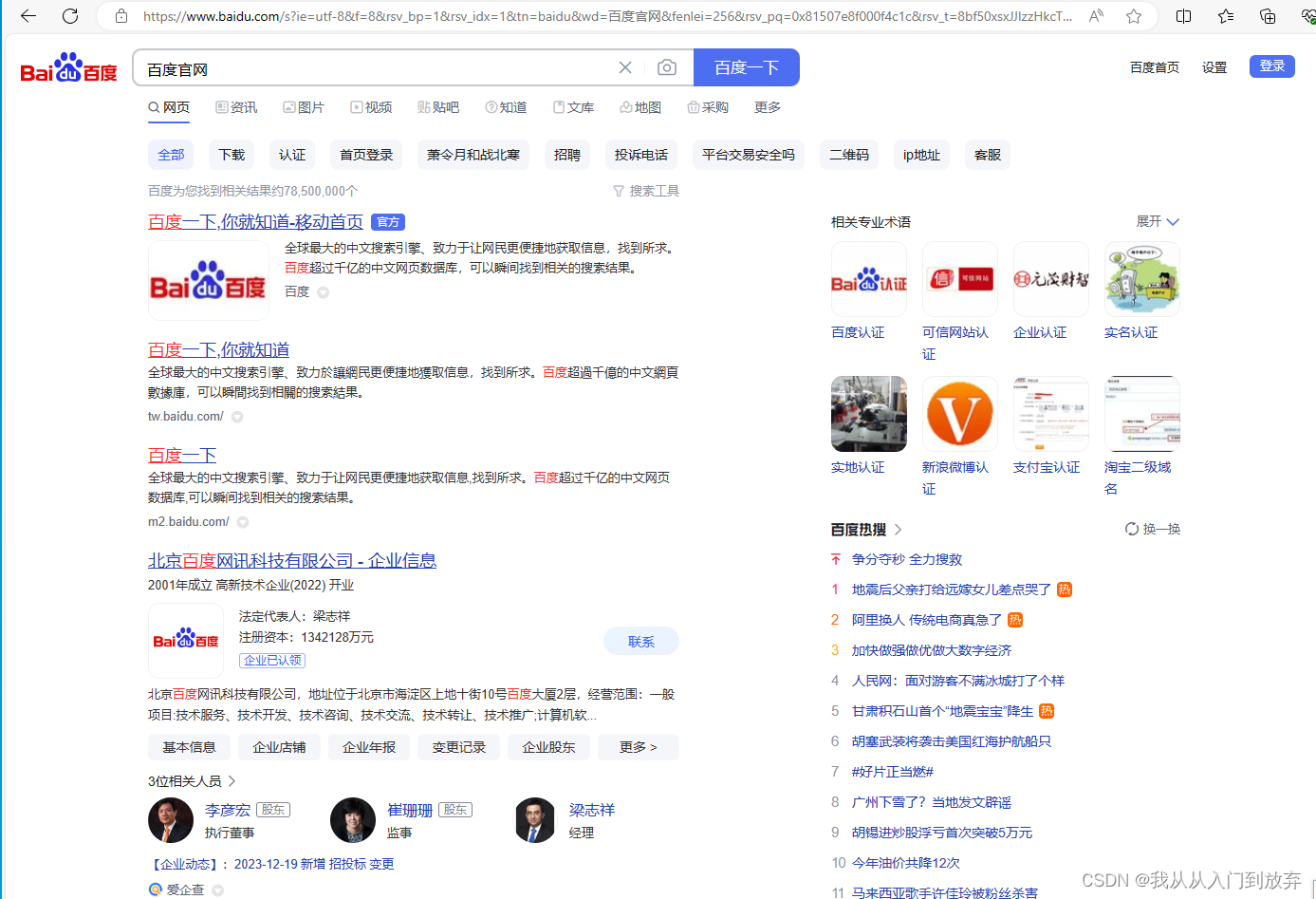This screenshot has width=1316, height=899.
Task: Click the browser address bar URL
Action: coord(607,16)
